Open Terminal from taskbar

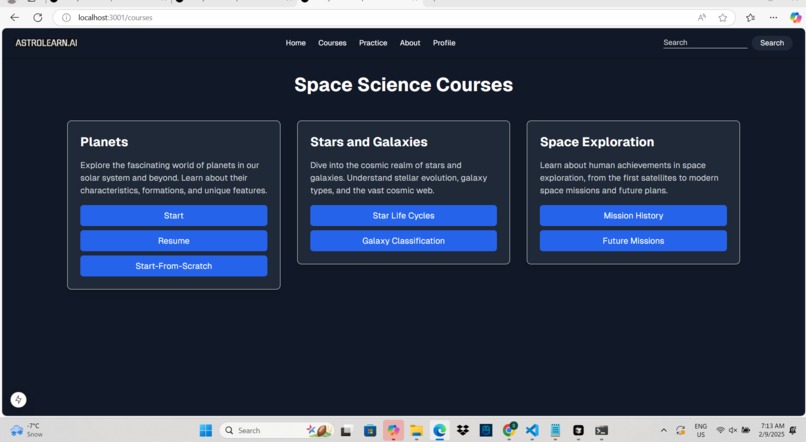click(601, 430)
